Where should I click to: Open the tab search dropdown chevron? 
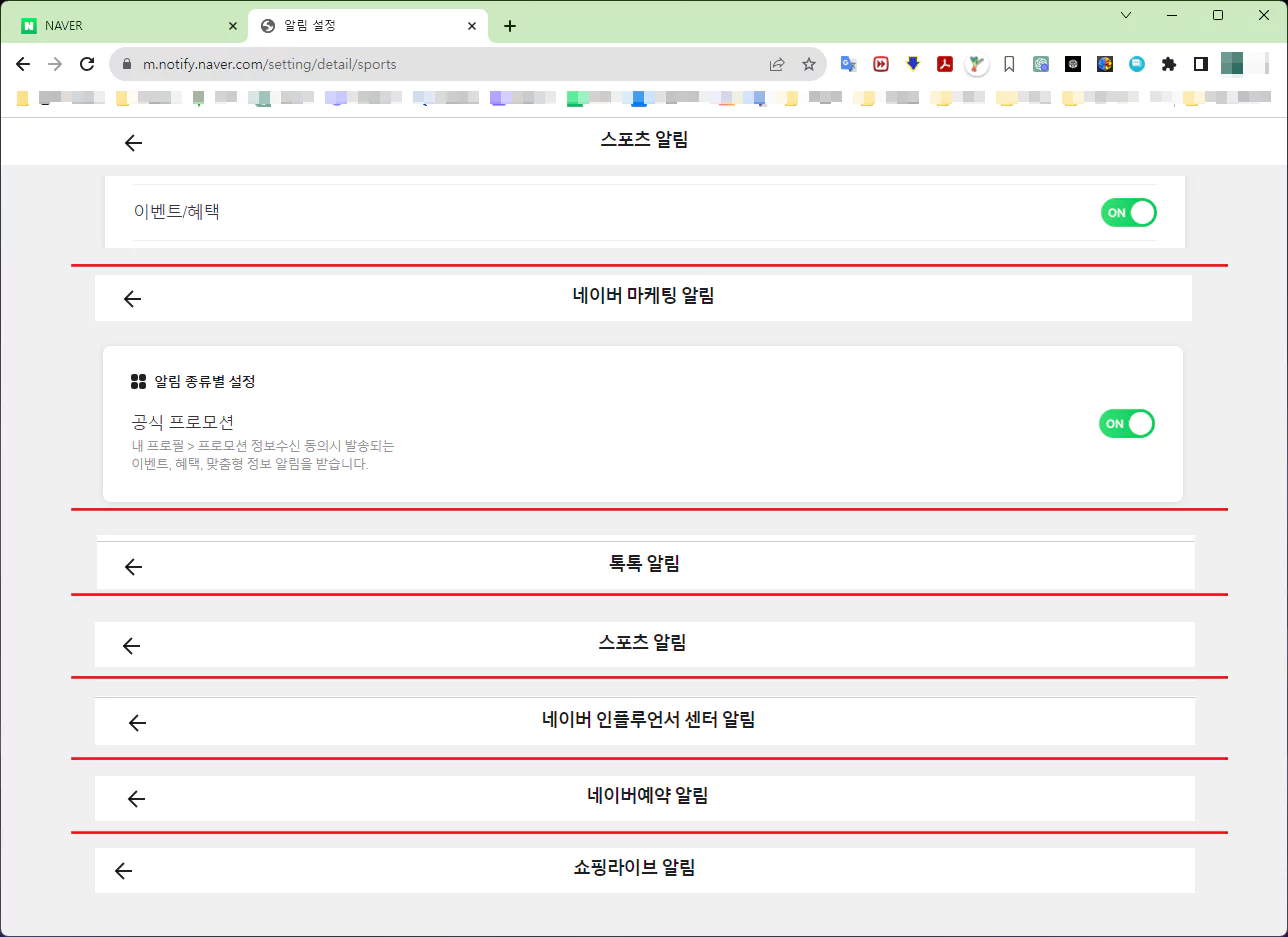coord(1126,15)
